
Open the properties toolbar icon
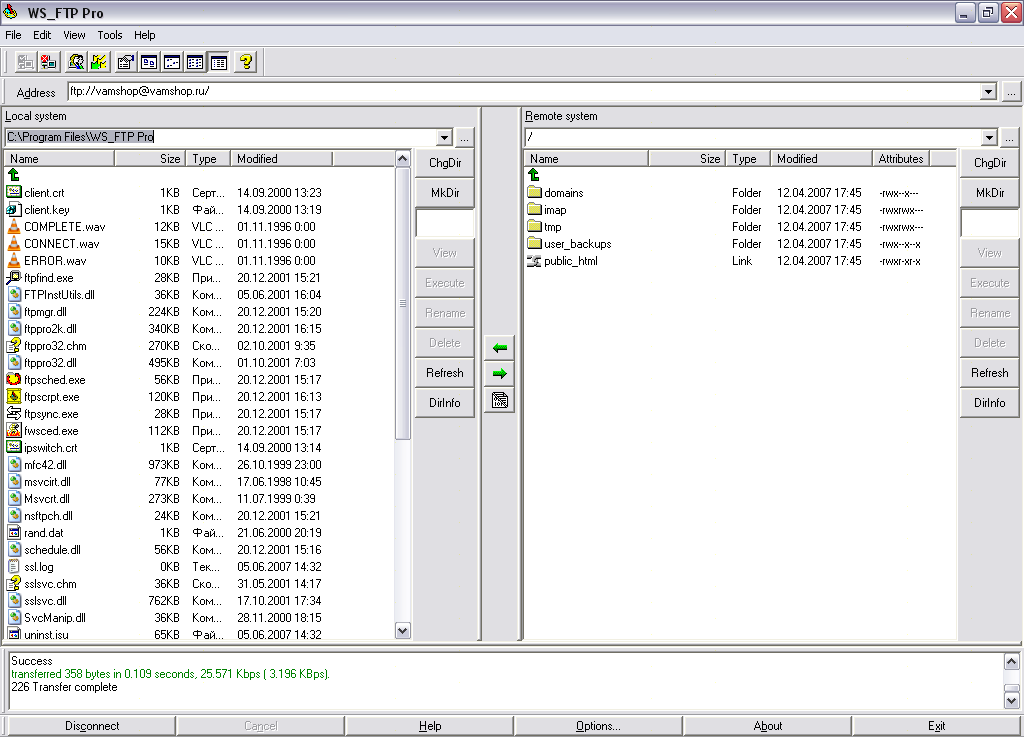[x=125, y=62]
